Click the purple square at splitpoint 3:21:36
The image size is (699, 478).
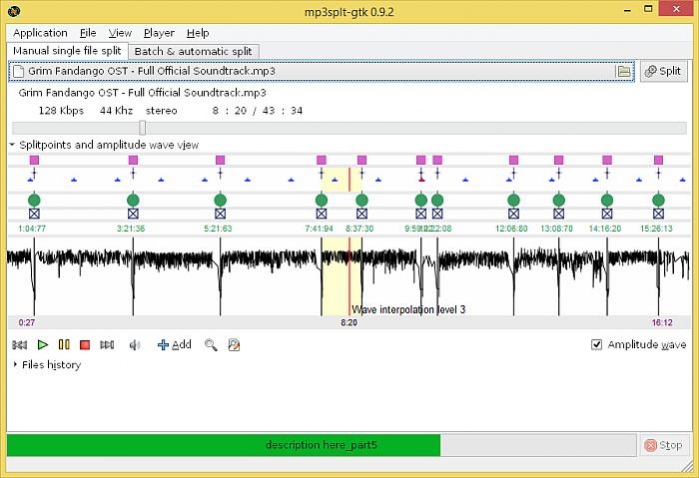click(x=133, y=160)
